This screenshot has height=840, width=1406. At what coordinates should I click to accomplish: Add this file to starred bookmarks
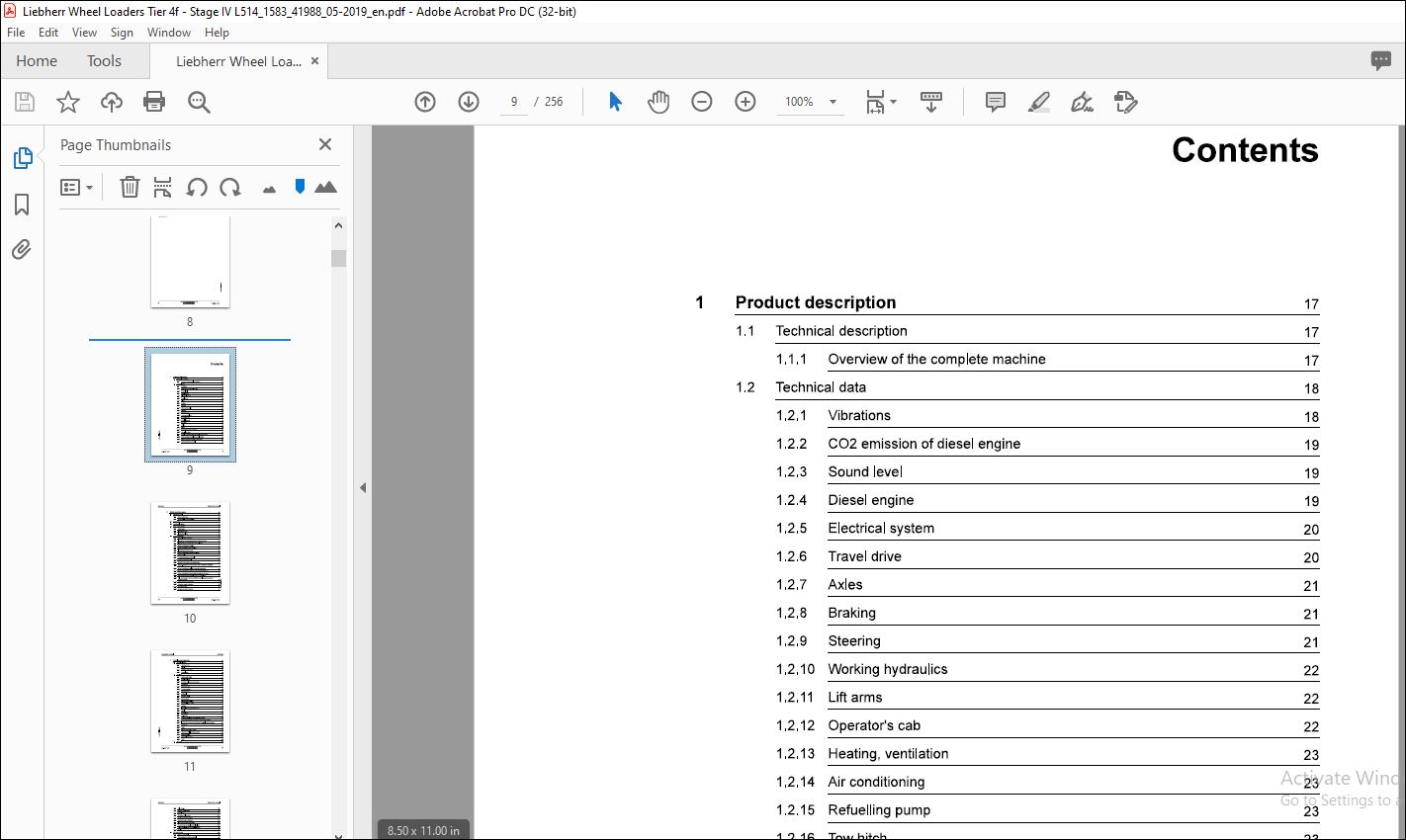click(x=68, y=102)
